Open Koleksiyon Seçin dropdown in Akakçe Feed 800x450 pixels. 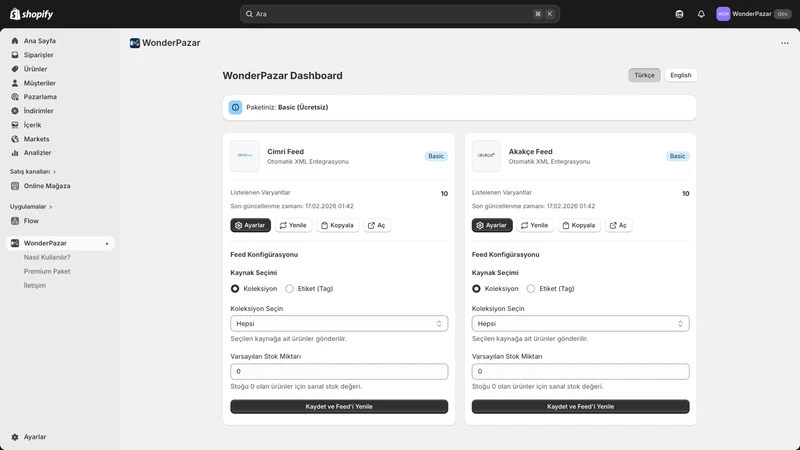click(581, 323)
